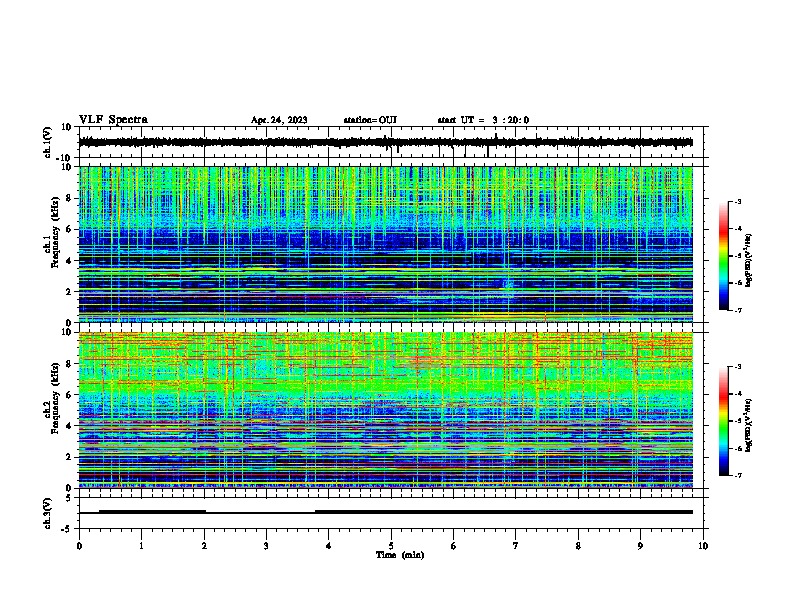Click the 'ch.3(V)' axis label
Screen dimensions: 792x612
47,513
